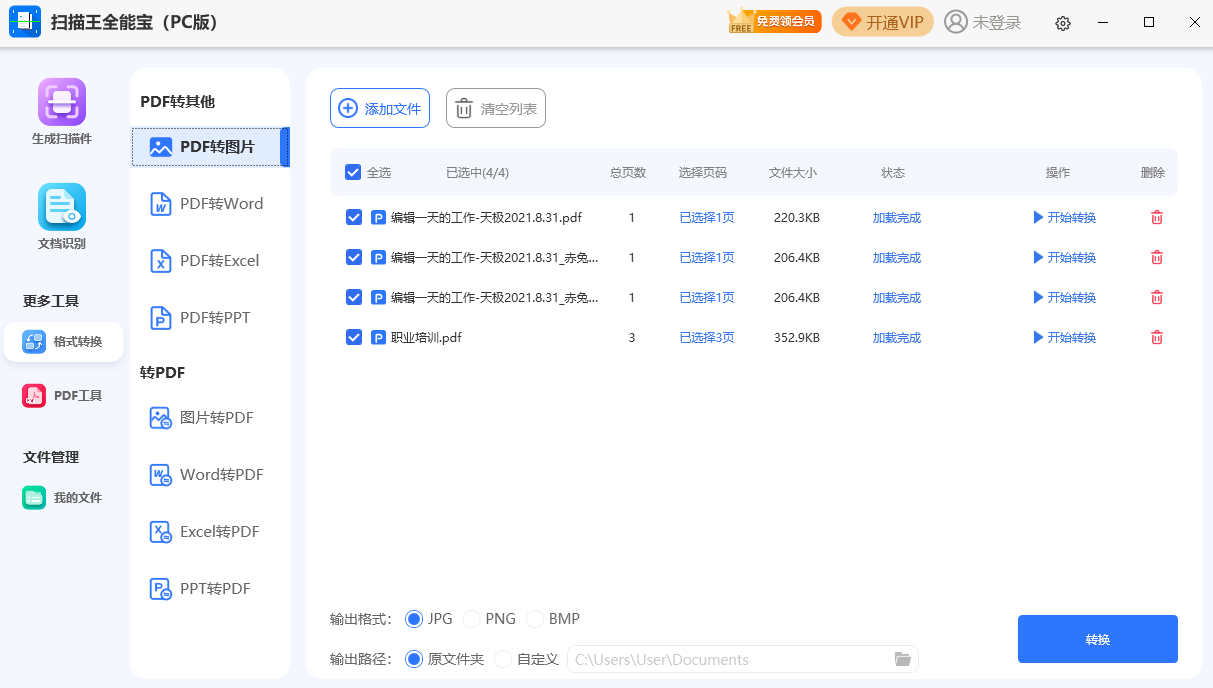1213x688 pixels.
Task: Click the 添加文件 add file button
Action: (x=380, y=108)
